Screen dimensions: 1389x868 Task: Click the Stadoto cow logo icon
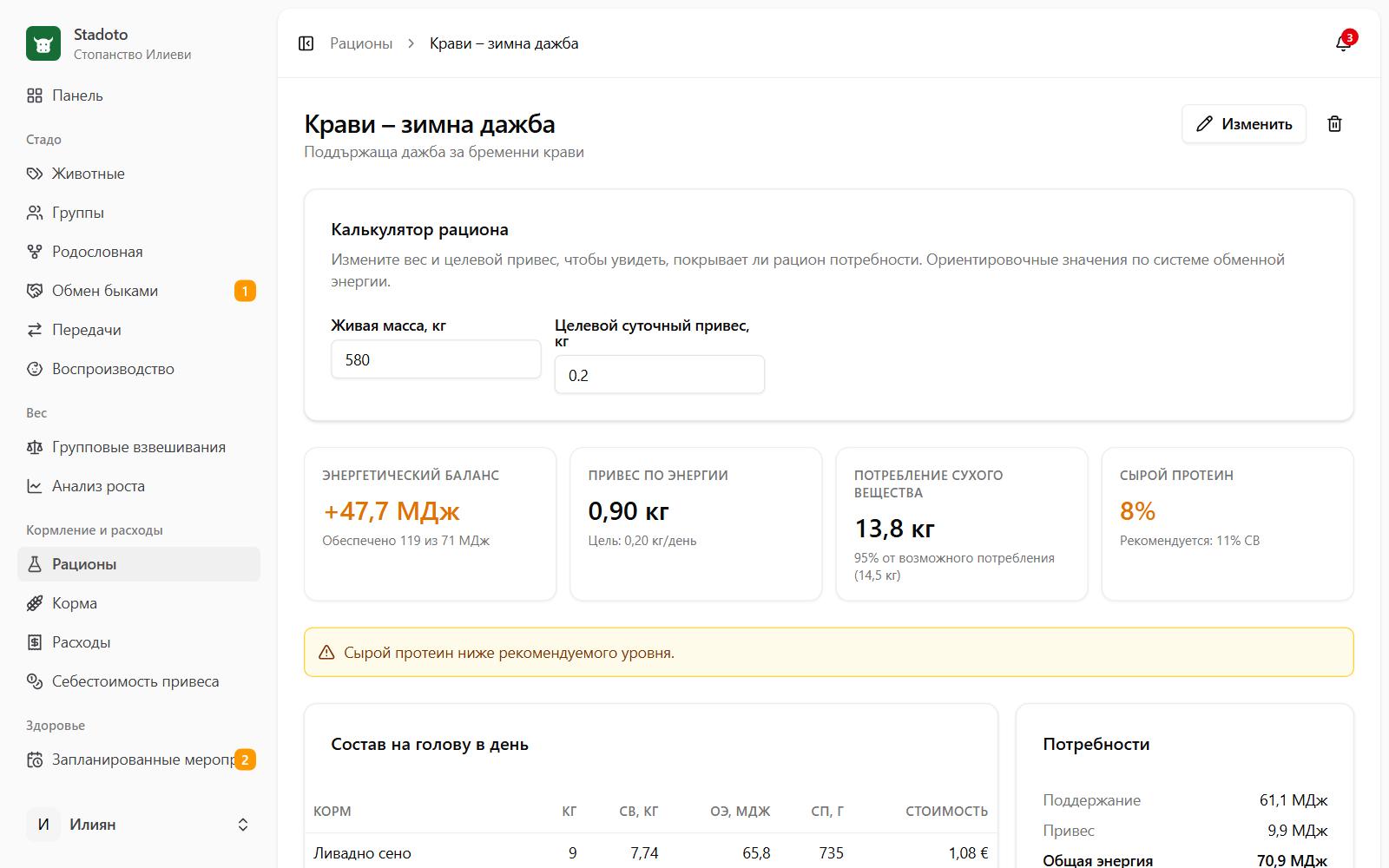(43, 43)
